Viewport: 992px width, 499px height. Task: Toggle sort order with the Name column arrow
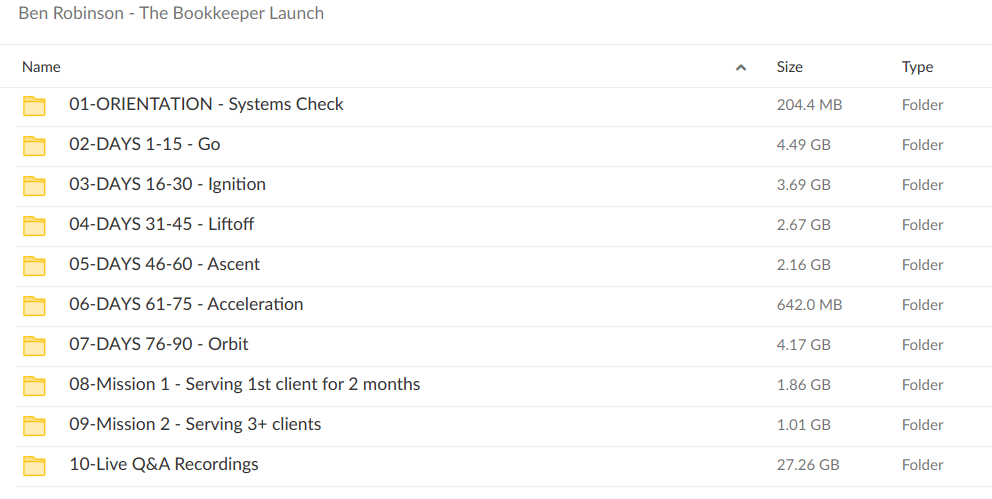(740, 68)
